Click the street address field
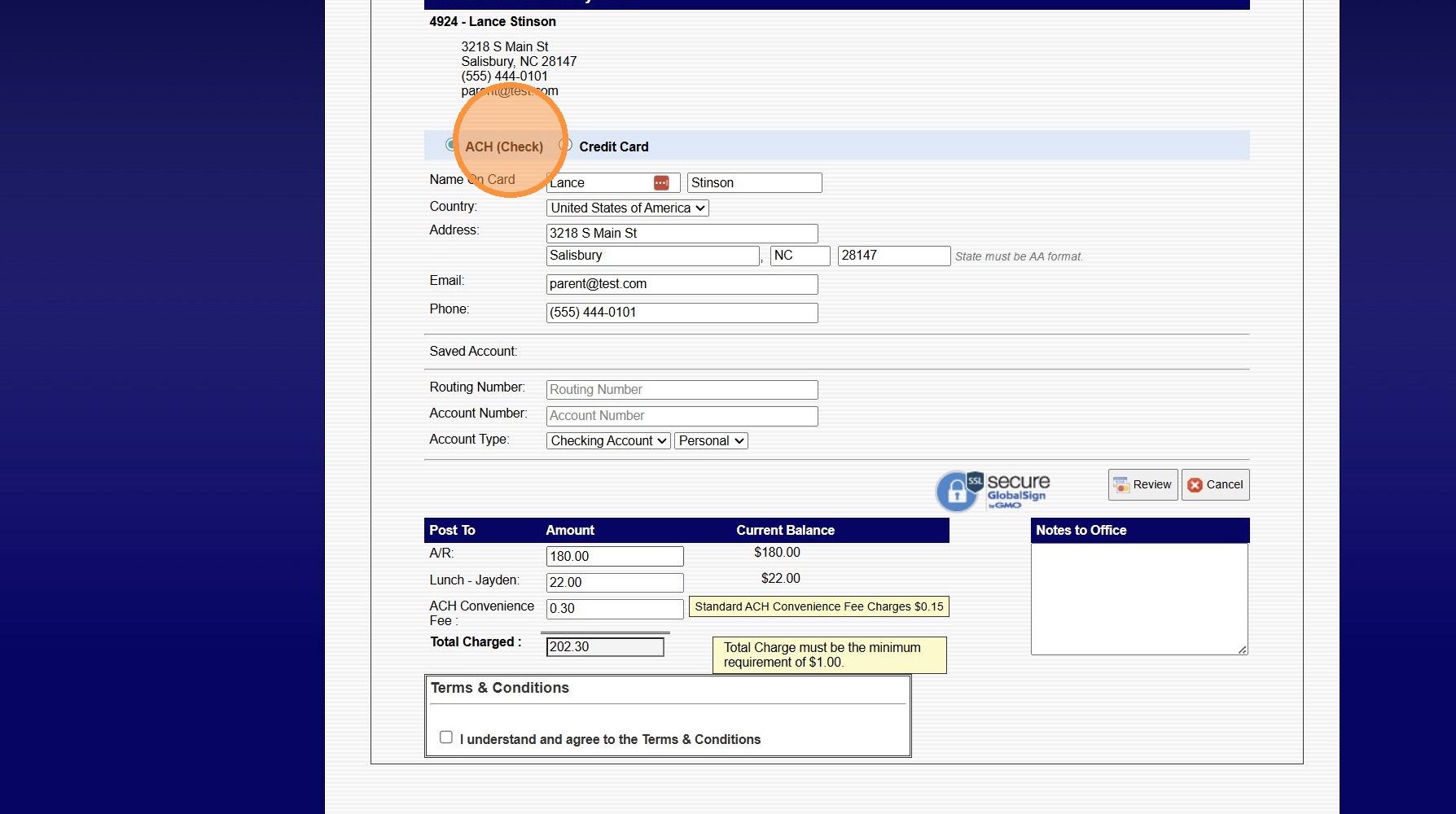 (x=682, y=234)
